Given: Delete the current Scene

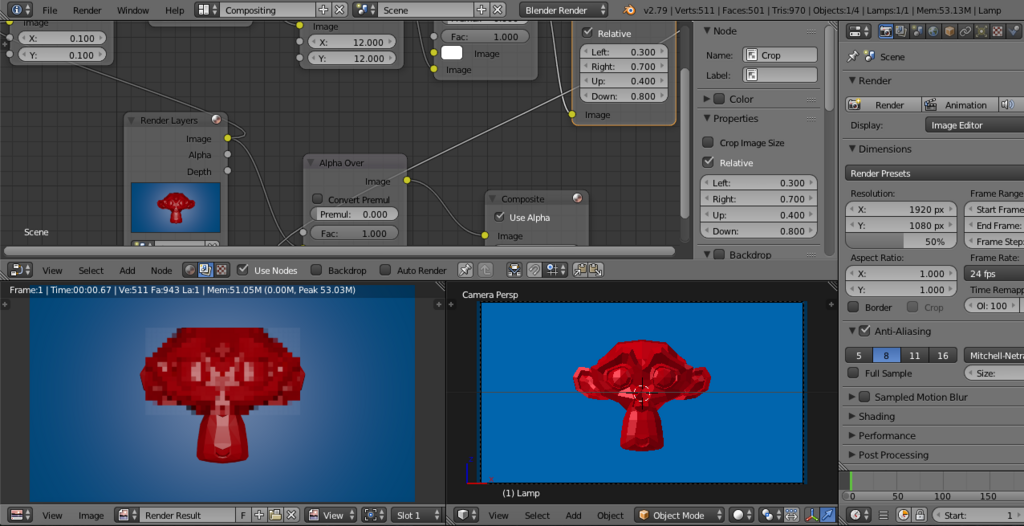Looking at the screenshot, I should point(498,10).
